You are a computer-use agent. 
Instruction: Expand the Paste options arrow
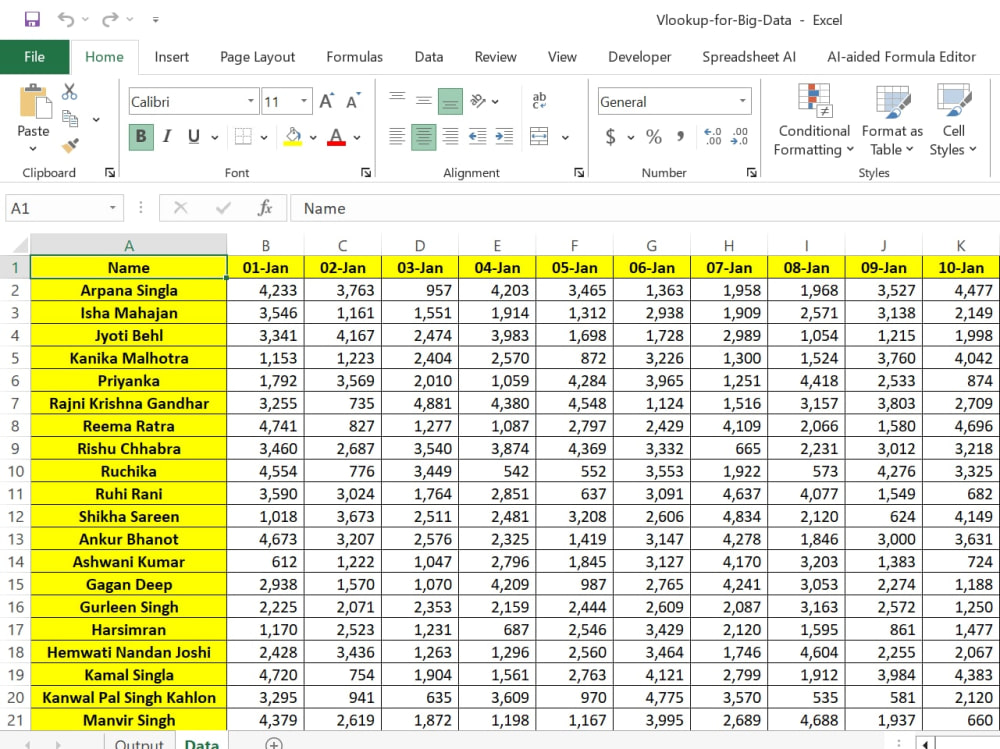click(x=33, y=149)
